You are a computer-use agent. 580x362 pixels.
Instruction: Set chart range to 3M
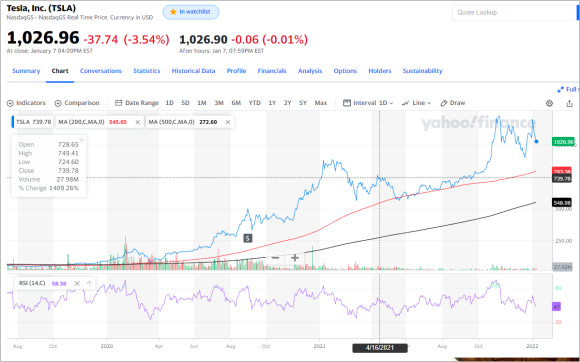pos(219,103)
